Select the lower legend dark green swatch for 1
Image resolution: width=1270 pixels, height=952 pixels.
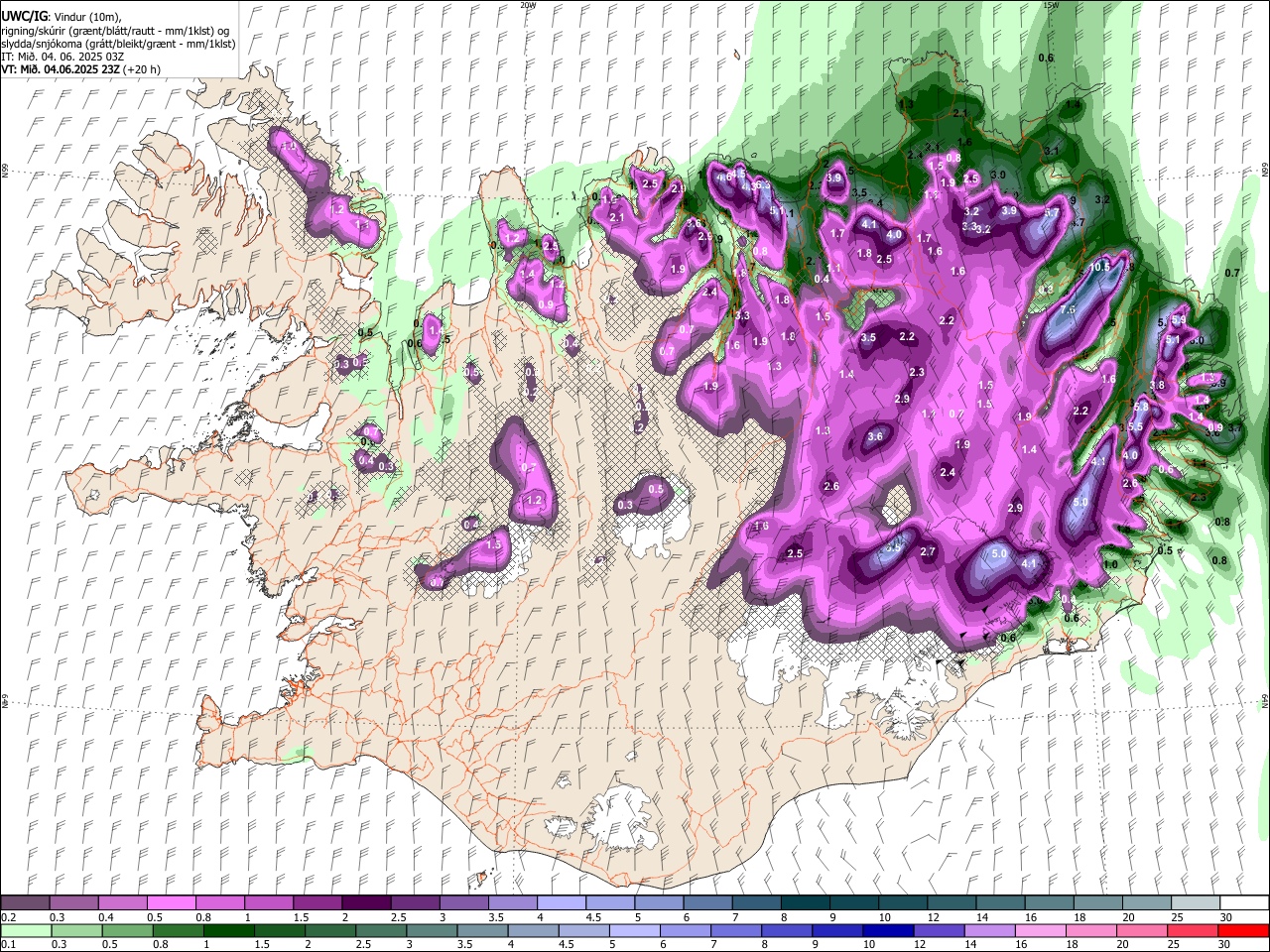point(227,930)
